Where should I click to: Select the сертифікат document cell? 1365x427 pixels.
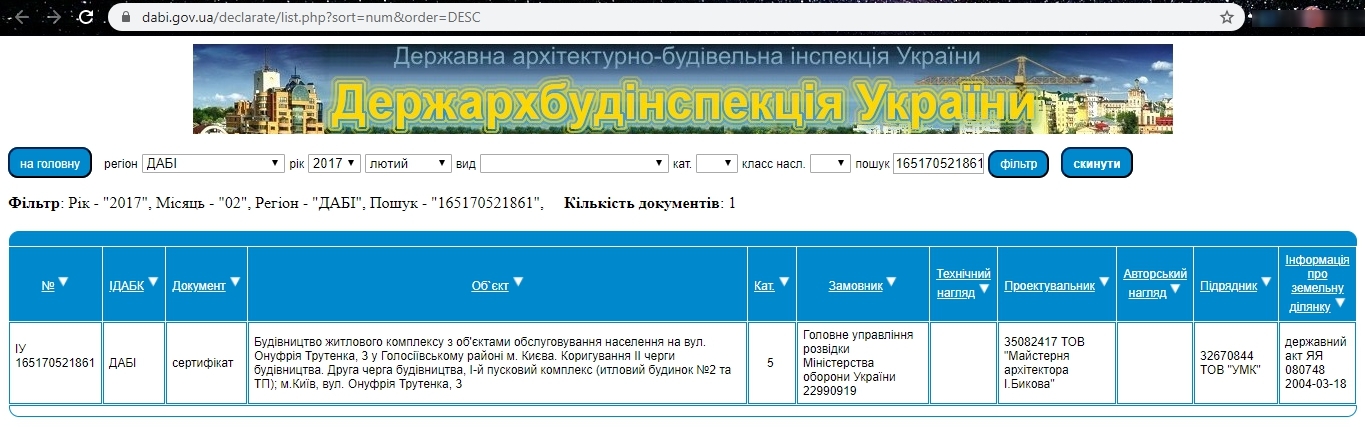(x=207, y=362)
